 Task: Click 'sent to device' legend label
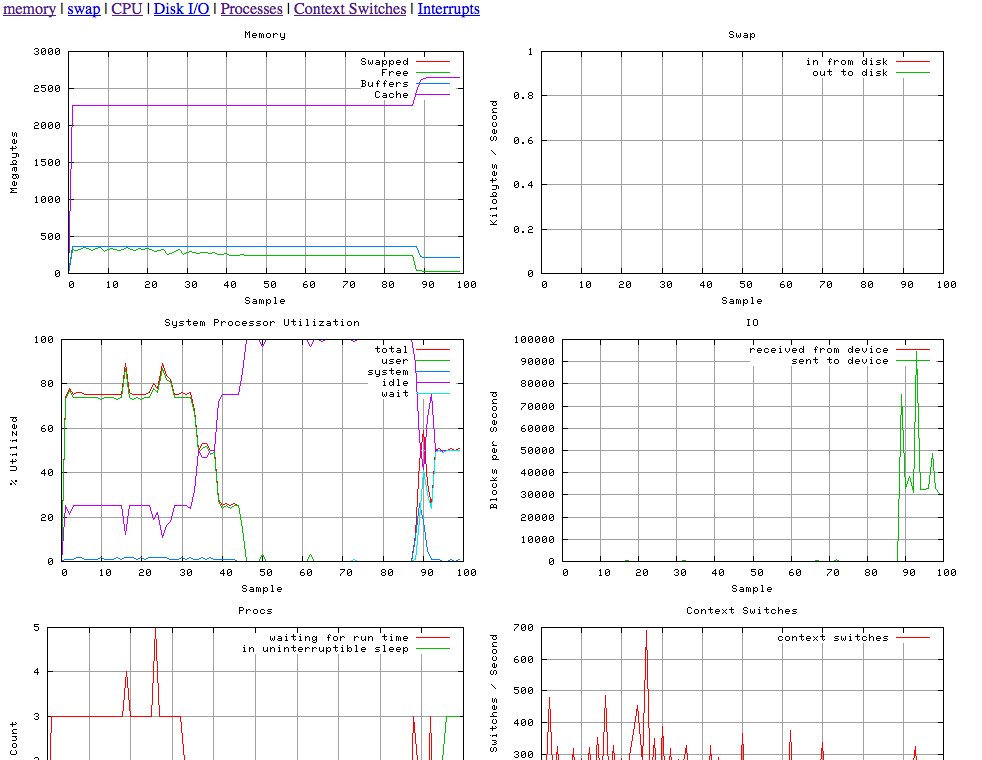(840, 361)
